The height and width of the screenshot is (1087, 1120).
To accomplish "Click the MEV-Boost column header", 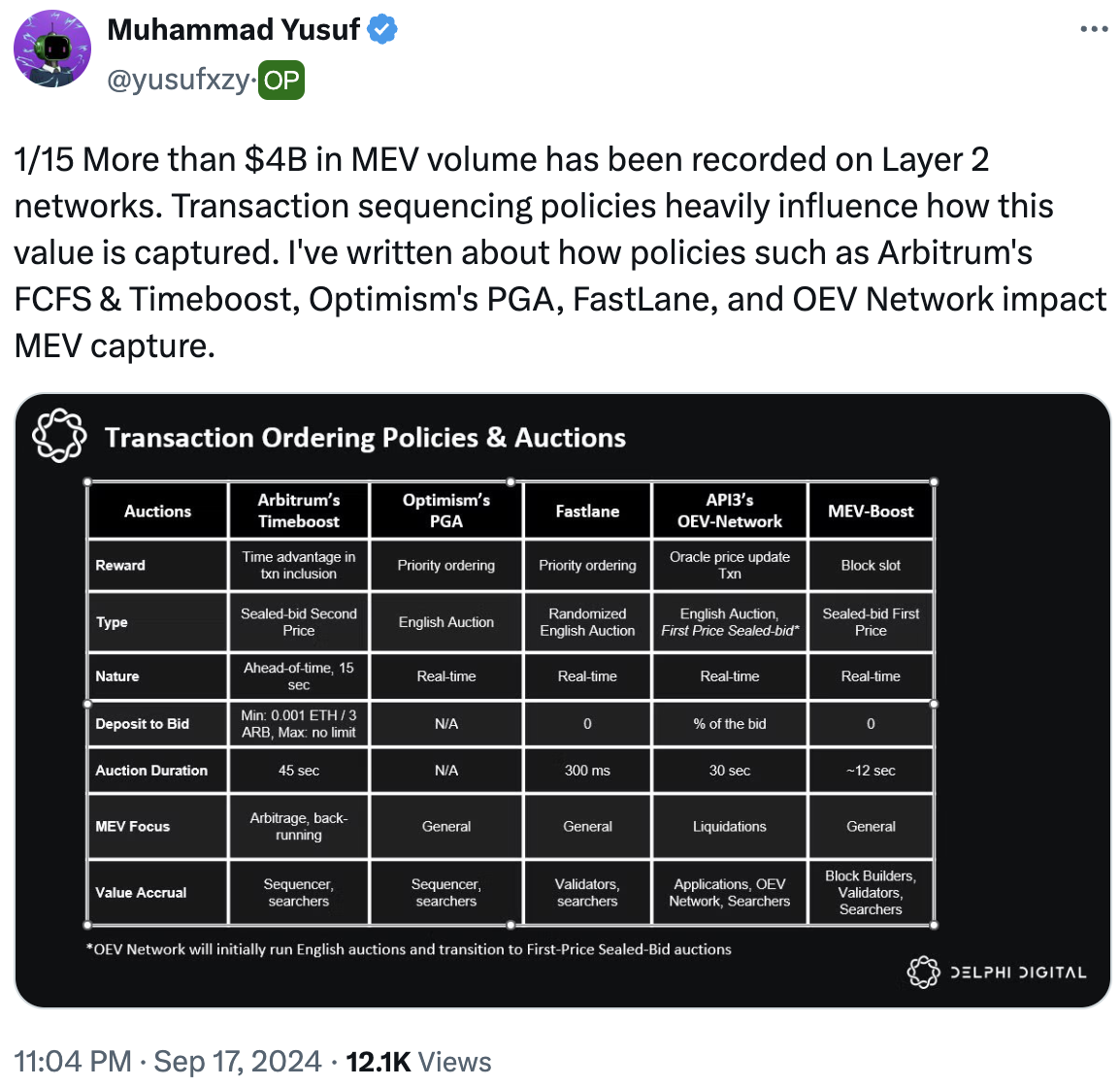I will click(871, 511).
